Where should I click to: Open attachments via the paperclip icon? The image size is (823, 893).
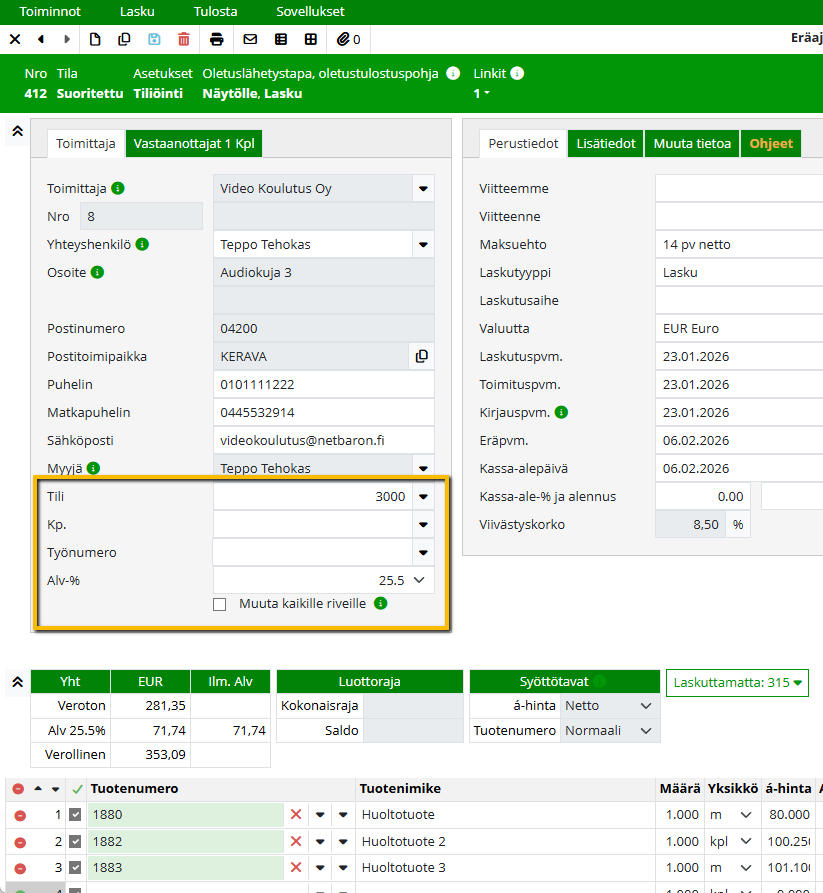[349, 39]
